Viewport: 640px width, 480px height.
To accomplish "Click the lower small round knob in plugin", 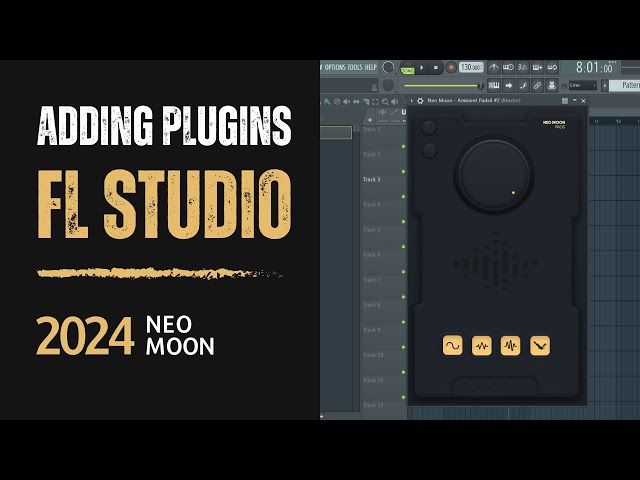I will pos(429,150).
